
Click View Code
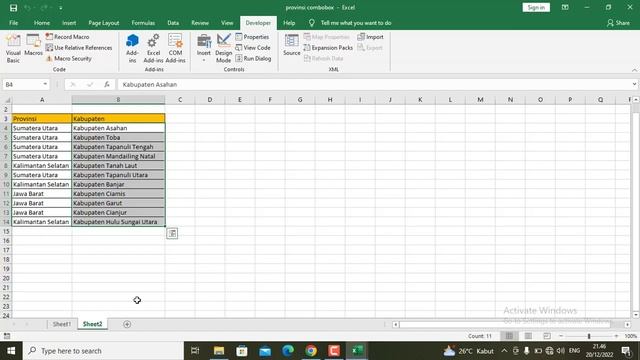point(253,48)
